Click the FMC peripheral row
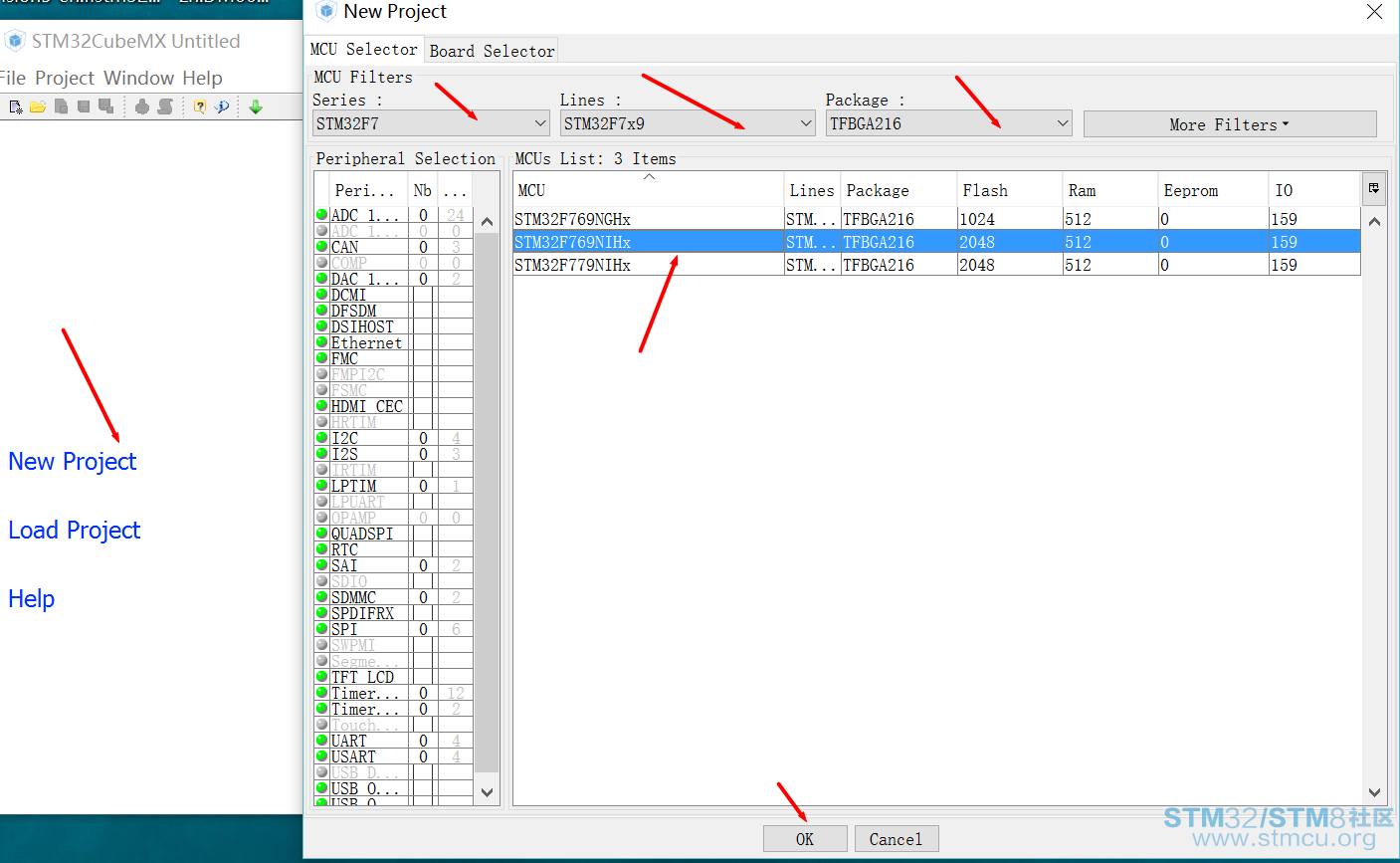Image resolution: width=1400 pixels, height=863 pixels. click(x=394, y=358)
